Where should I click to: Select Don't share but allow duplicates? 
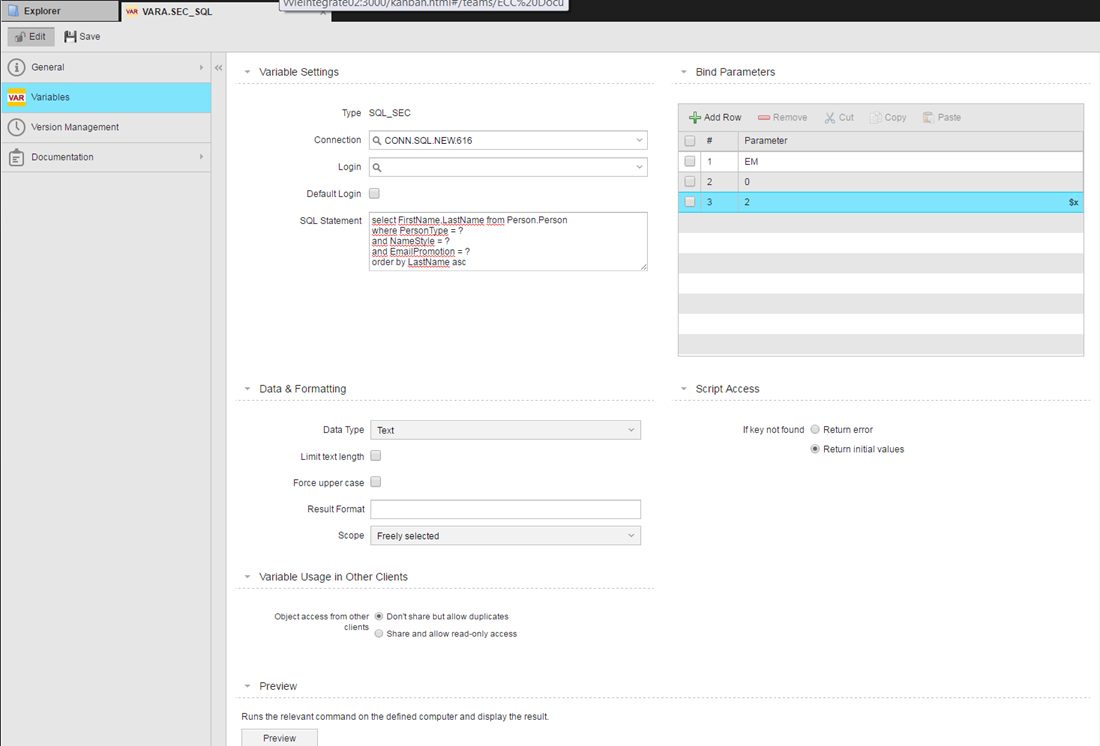[x=379, y=616]
